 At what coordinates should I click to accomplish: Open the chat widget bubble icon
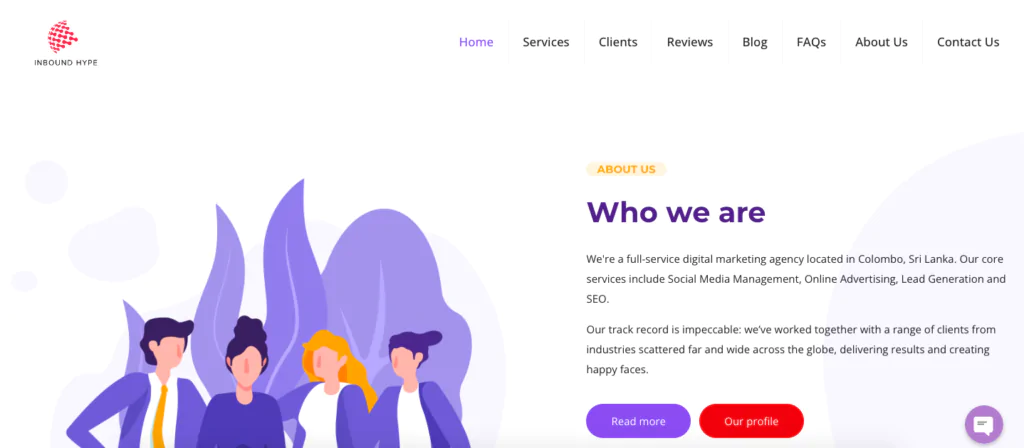tap(984, 424)
